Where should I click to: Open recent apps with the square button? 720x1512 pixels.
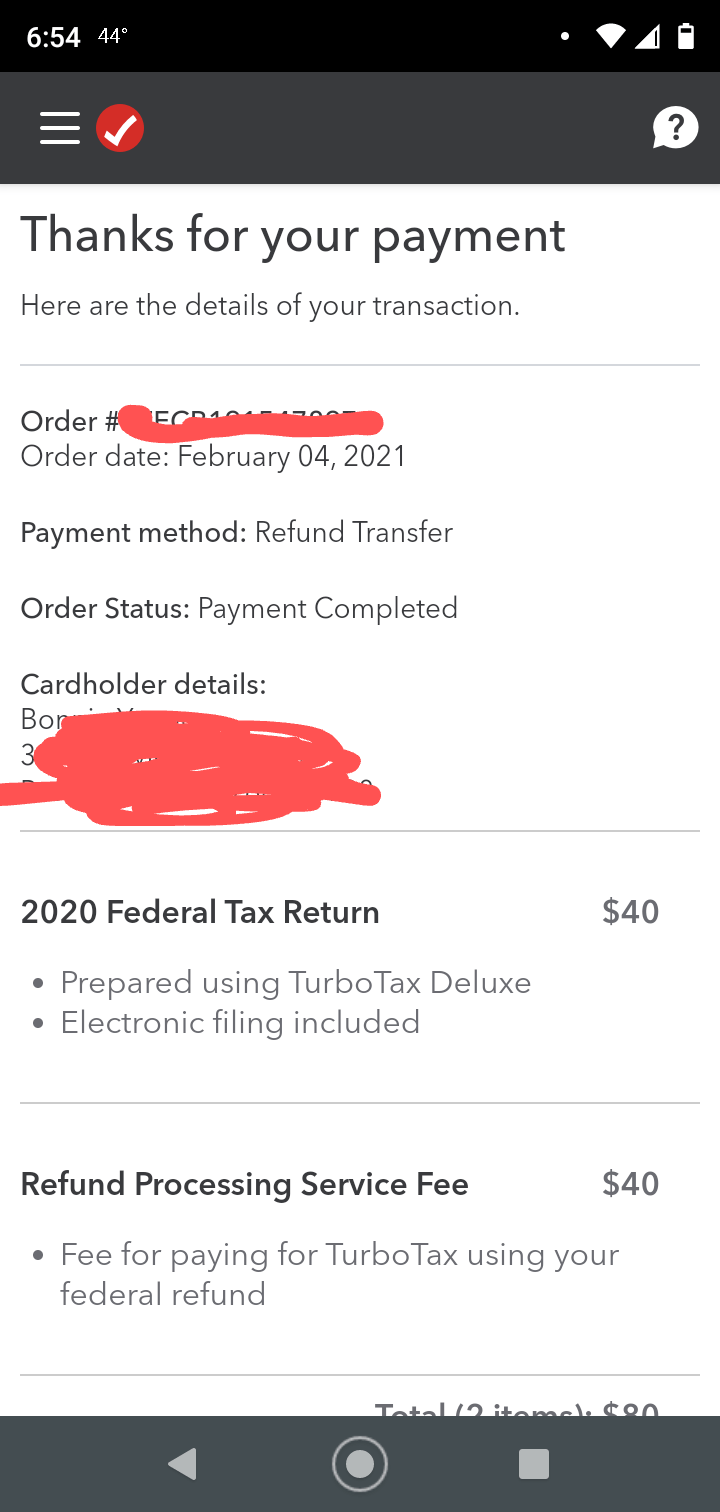click(534, 1463)
